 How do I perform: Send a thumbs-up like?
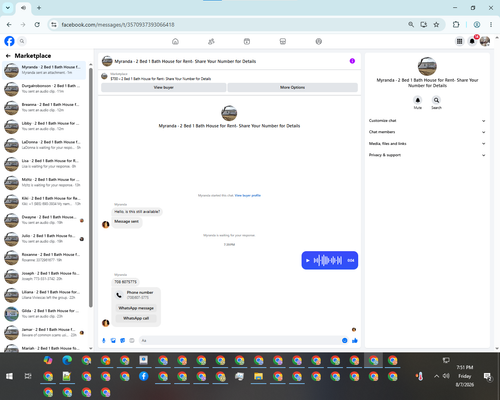355,340
